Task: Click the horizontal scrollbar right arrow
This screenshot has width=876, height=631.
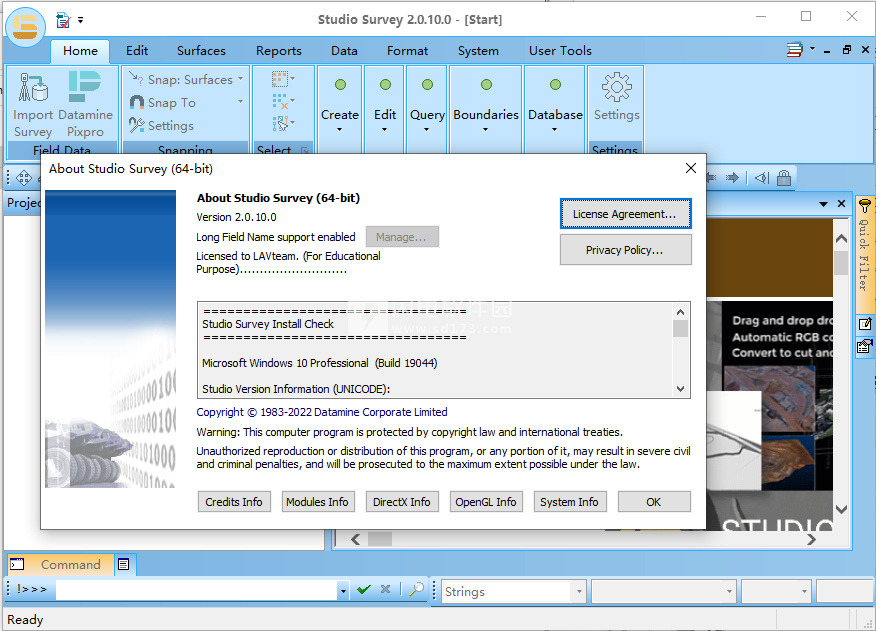Action: click(x=811, y=539)
